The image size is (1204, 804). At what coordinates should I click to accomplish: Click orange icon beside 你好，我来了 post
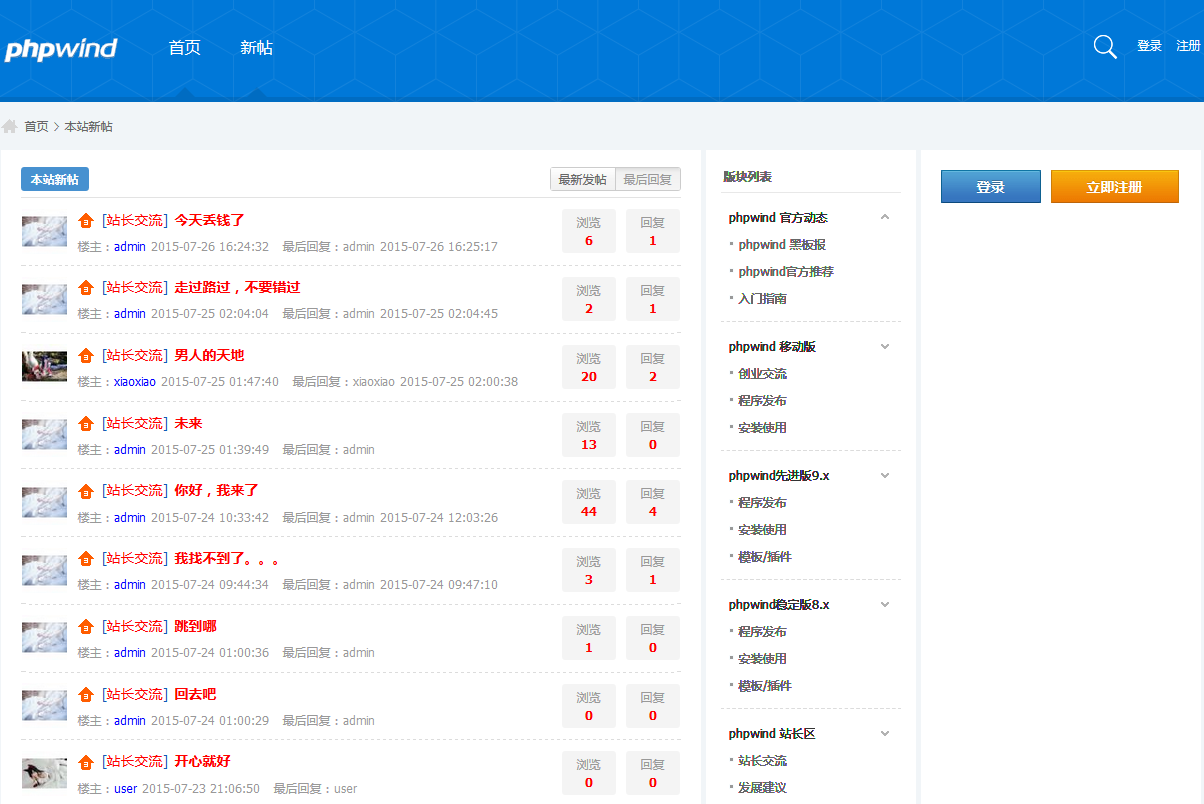tap(86, 491)
